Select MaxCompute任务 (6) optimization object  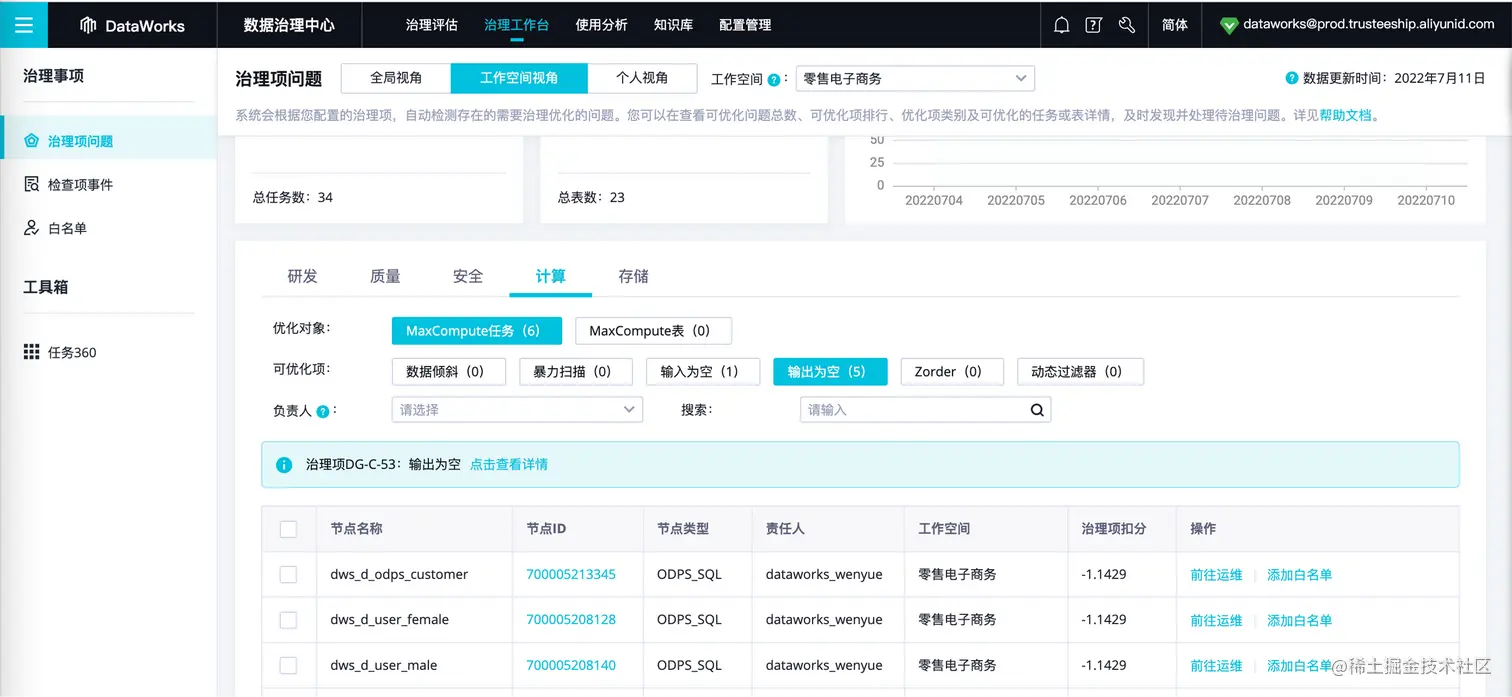[x=477, y=331]
